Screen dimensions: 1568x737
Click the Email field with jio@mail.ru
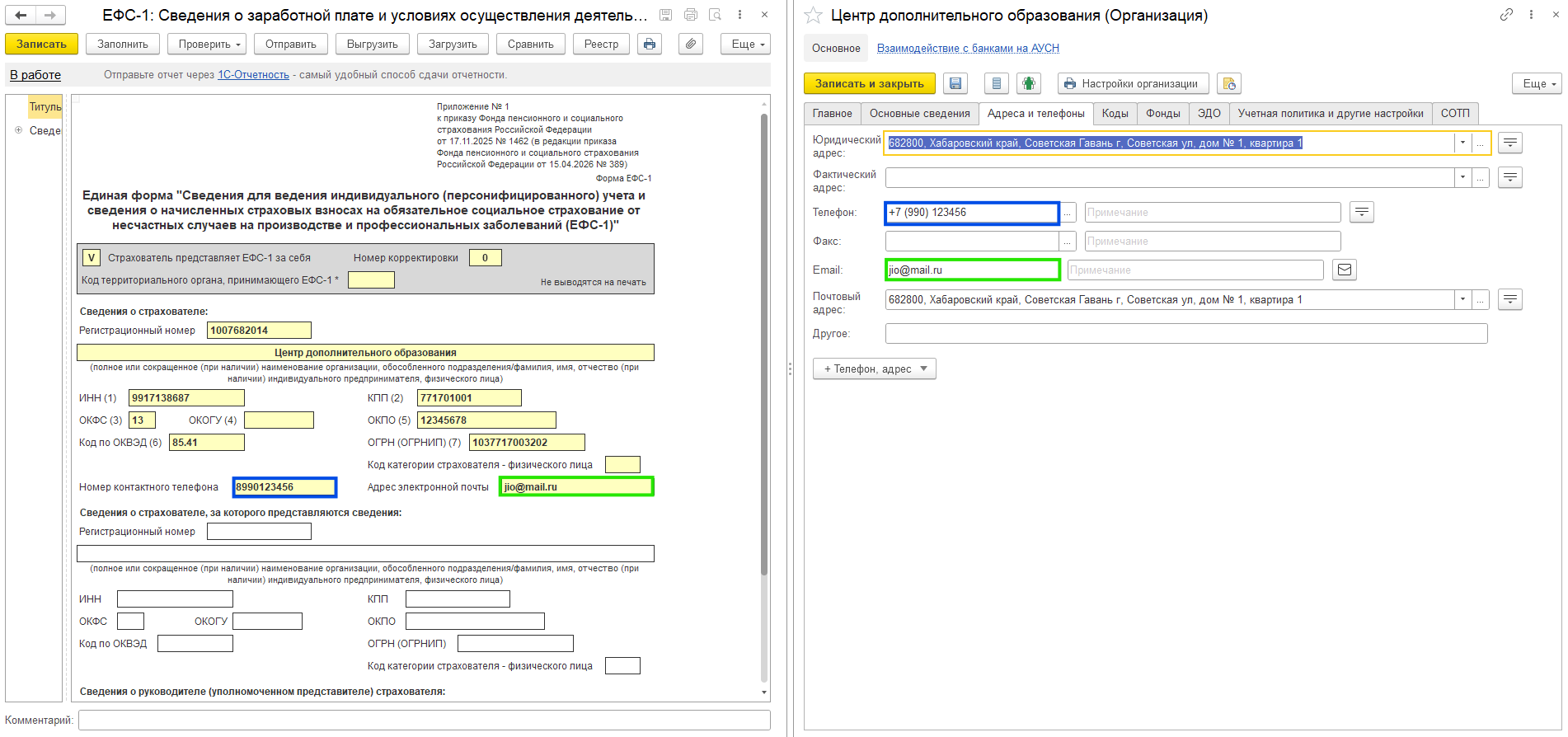click(973, 270)
